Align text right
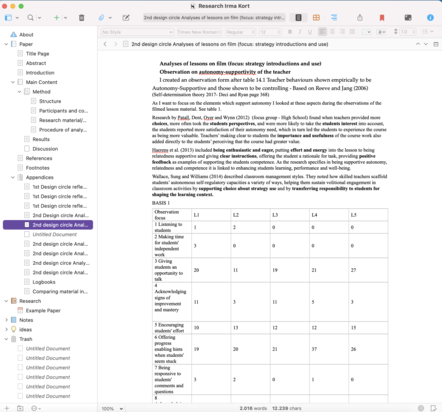The width and height of the screenshot is (442, 412). [342, 32]
